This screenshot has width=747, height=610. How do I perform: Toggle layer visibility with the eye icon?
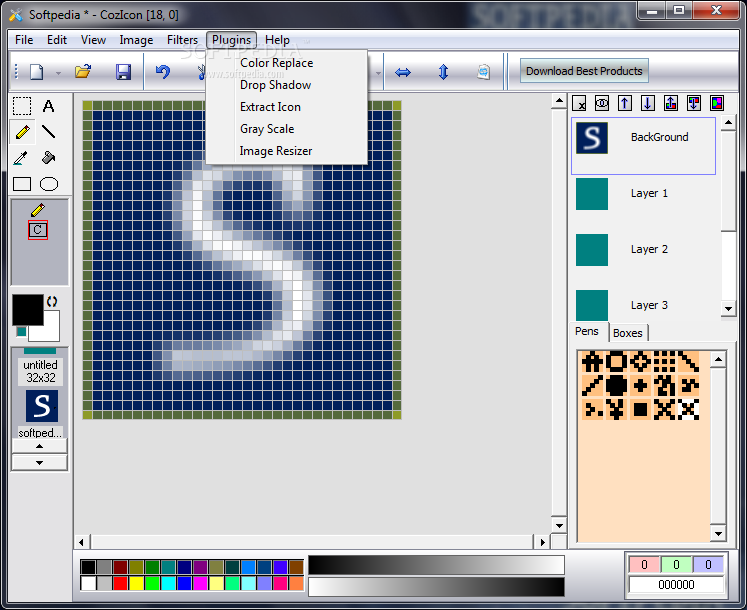(x=602, y=103)
